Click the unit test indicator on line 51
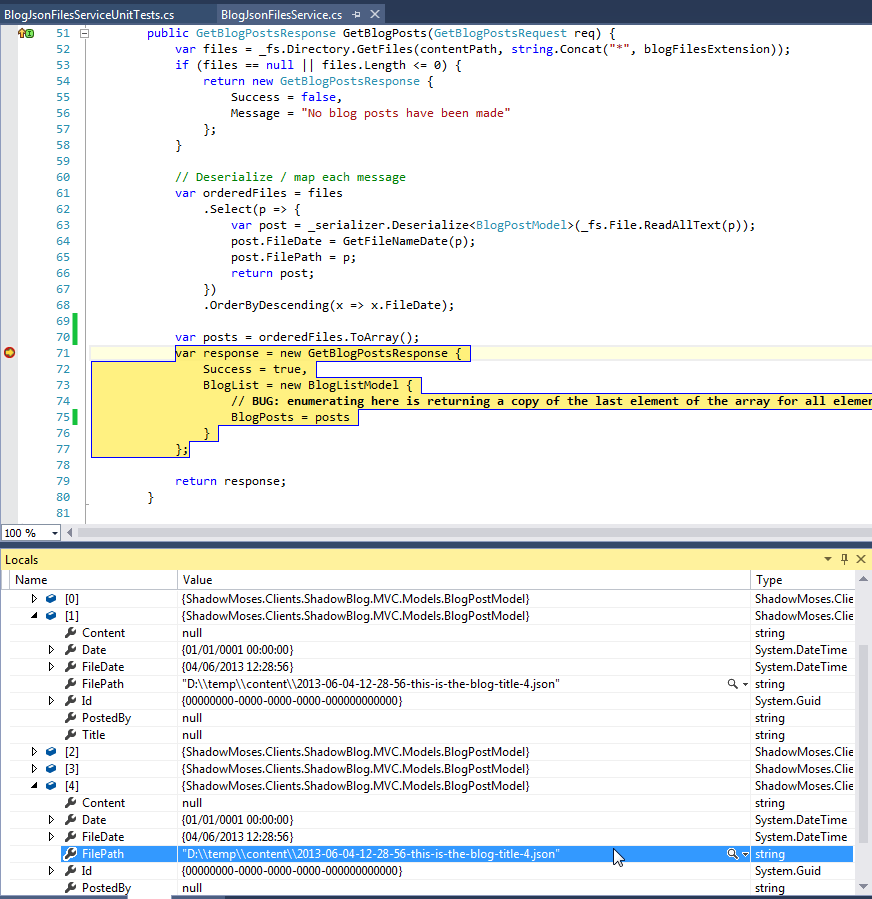The image size is (872, 899). point(26,33)
